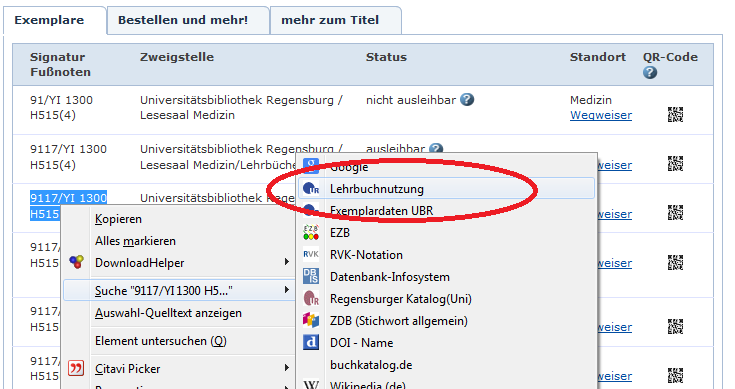Select Lehrbuchnutzung search entry
This screenshot has width=735, height=389.
tap(446, 188)
